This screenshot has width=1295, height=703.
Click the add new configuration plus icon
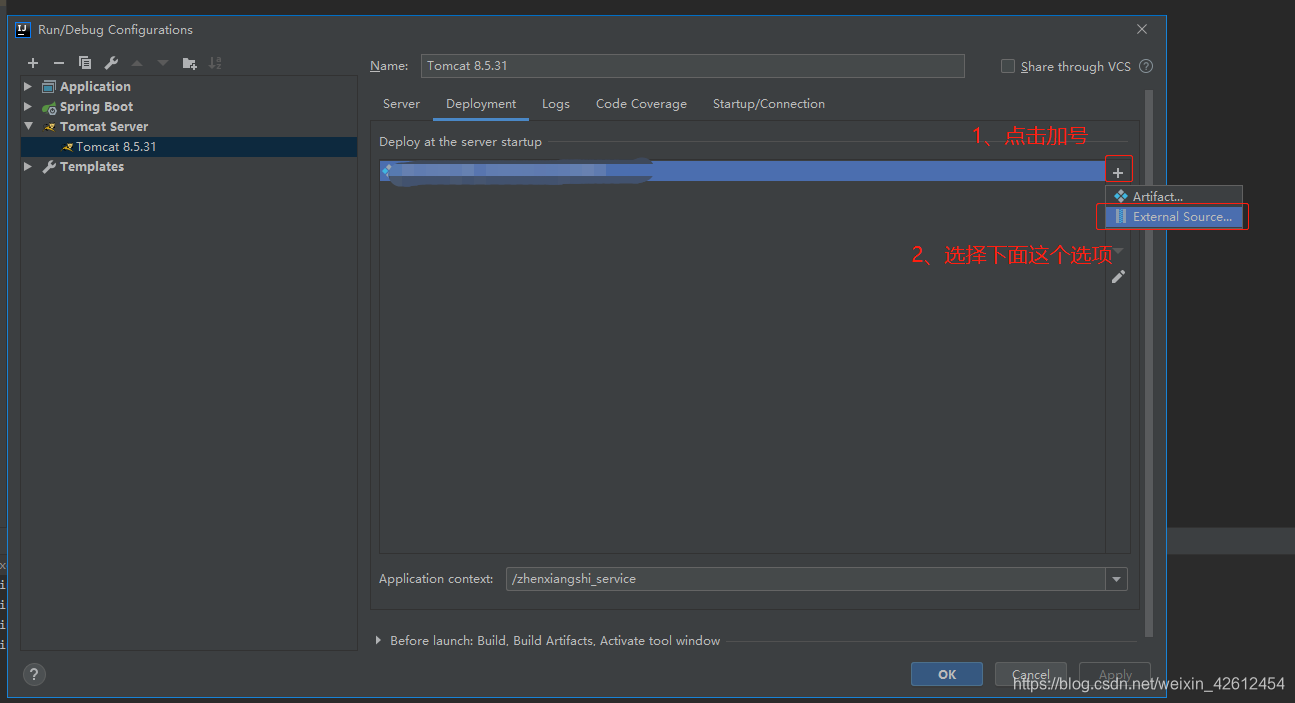click(33, 63)
